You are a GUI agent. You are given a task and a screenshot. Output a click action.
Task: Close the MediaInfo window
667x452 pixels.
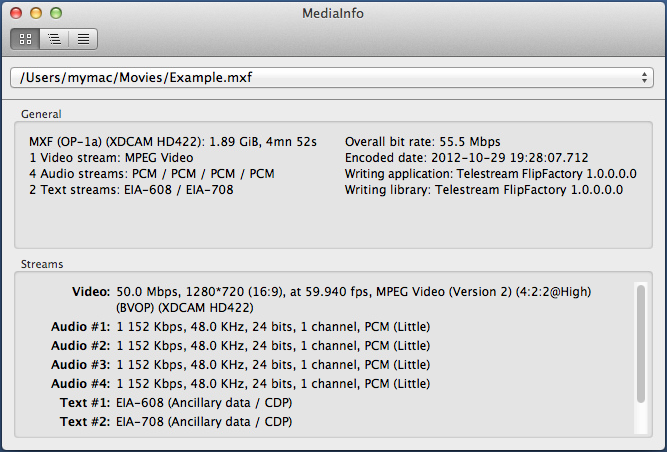coord(16,13)
